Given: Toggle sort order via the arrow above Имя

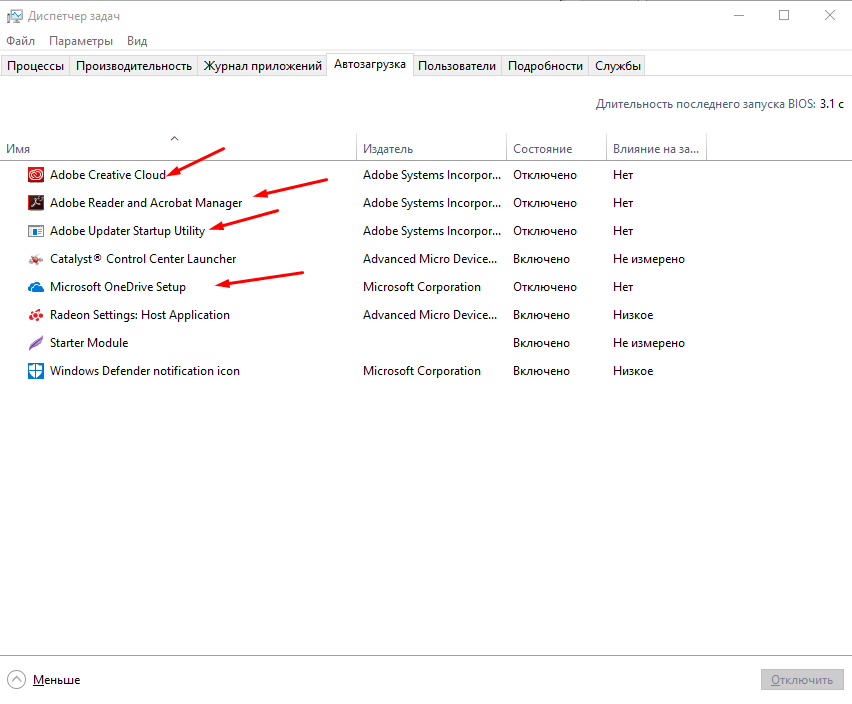Looking at the screenshot, I should [x=174, y=139].
